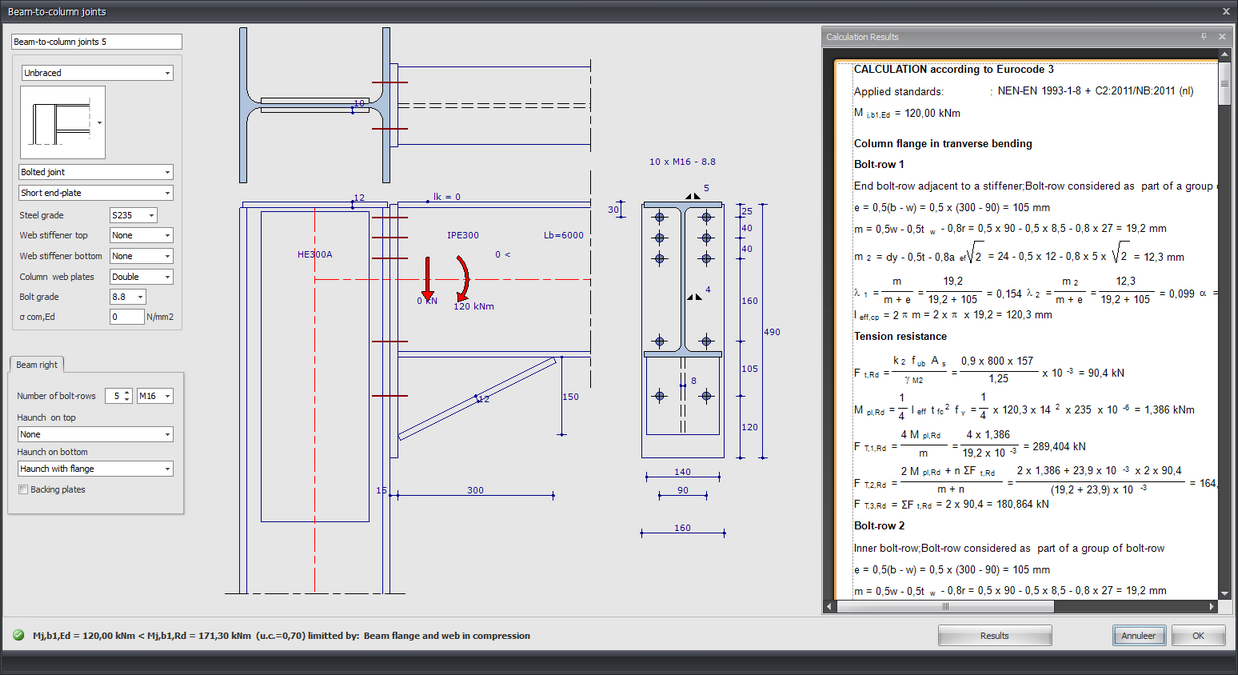Click the Results button
Image resolution: width=1238 pixels, height=675 pixels.
995,635
